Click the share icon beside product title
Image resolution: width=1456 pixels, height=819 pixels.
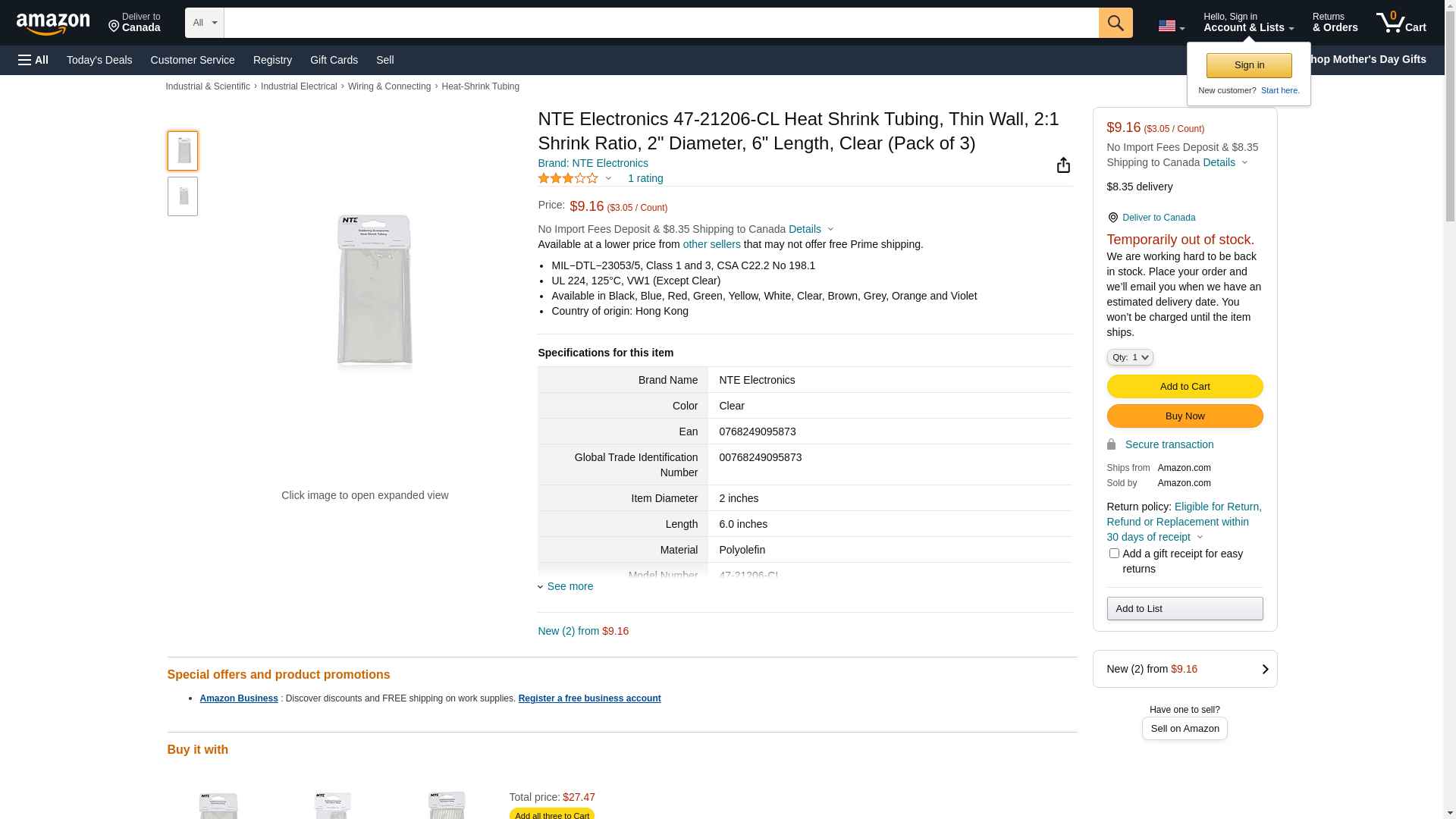click(1063, 165)
